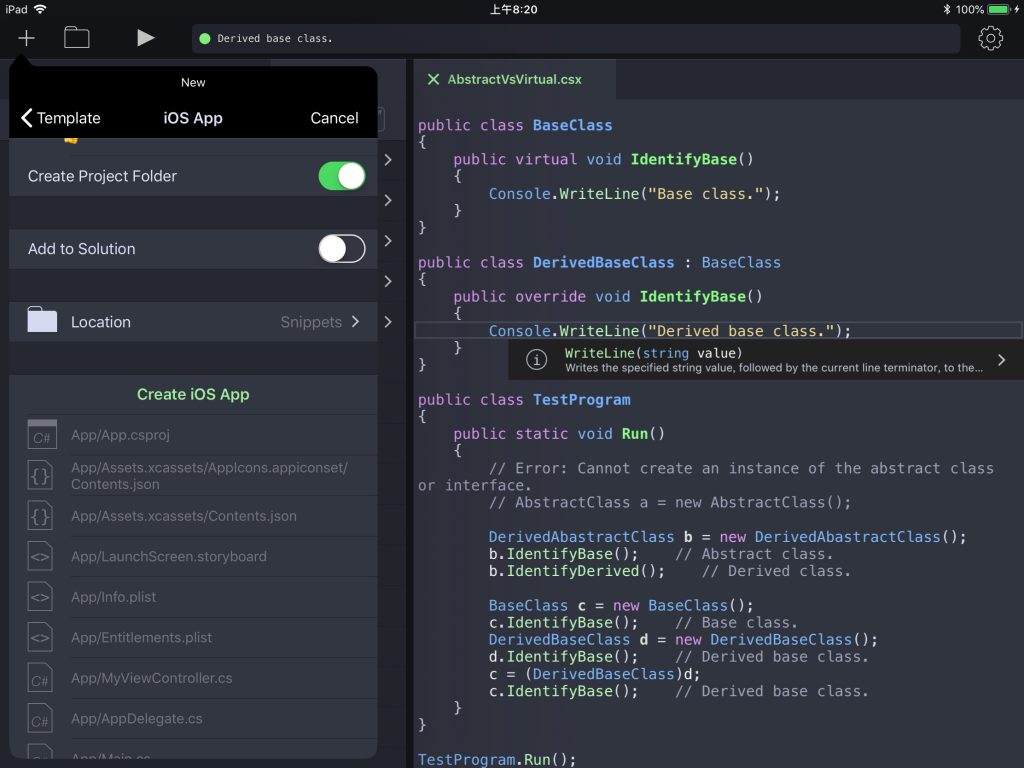
Task: Click C# icon beside AppDelegate.cs
Action: [x=40, y=719]
